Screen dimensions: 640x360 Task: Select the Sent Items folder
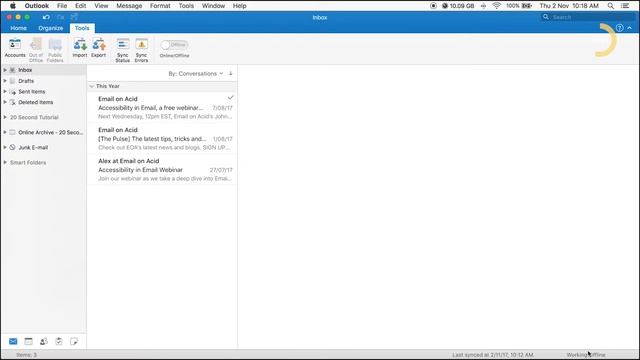(x=44, y=91)
